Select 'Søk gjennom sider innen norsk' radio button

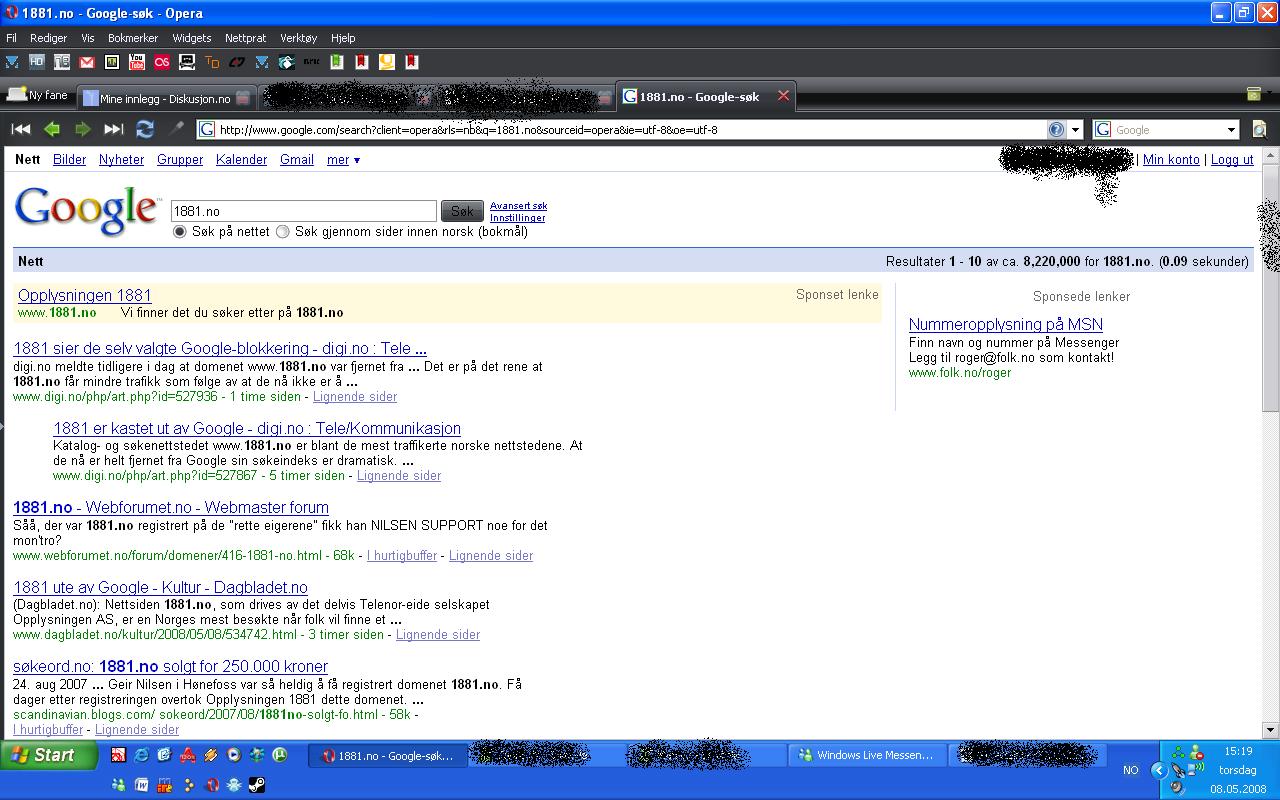tap(282, 231)
